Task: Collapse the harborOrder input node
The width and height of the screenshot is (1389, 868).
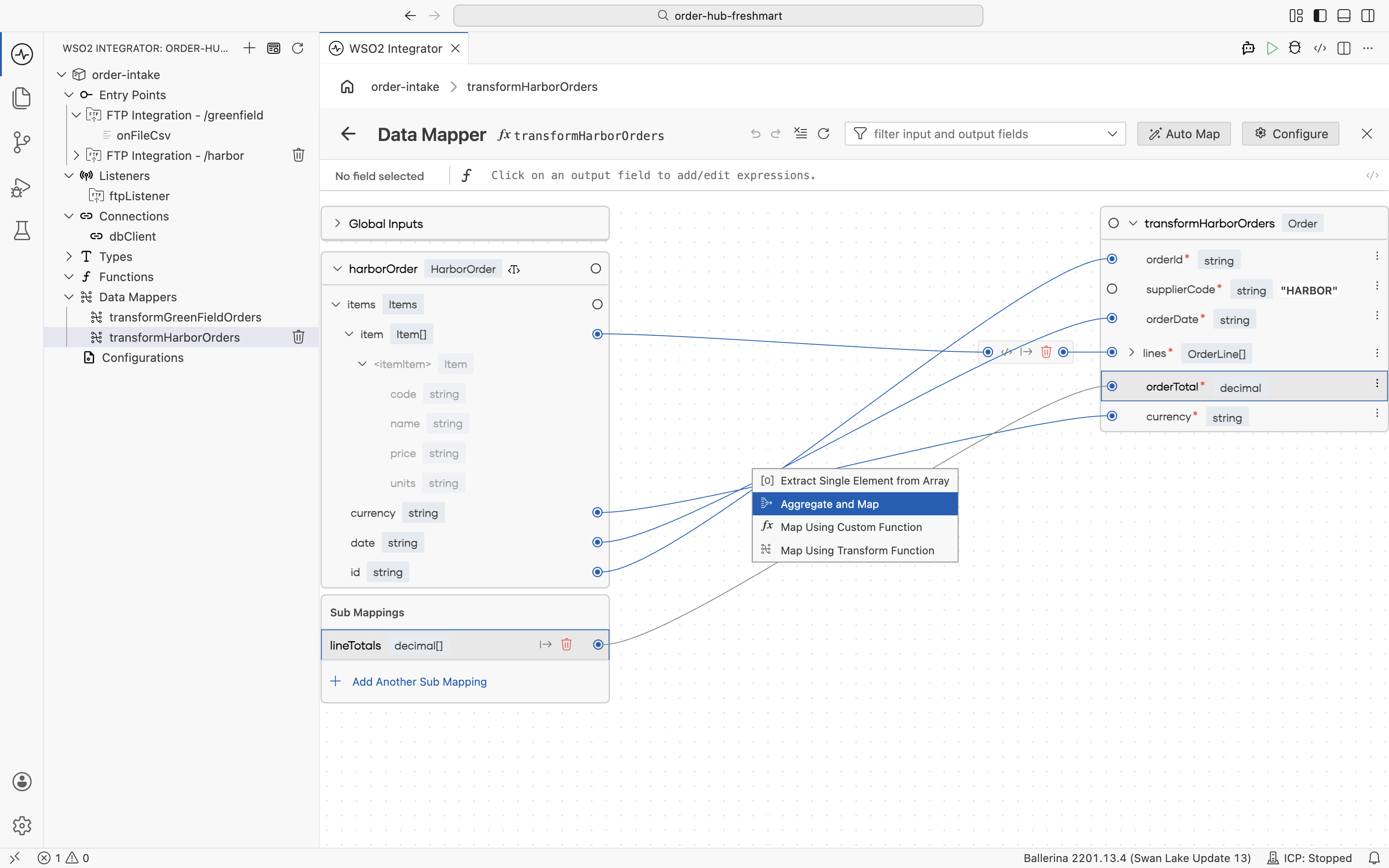Action: pos(338,269)
